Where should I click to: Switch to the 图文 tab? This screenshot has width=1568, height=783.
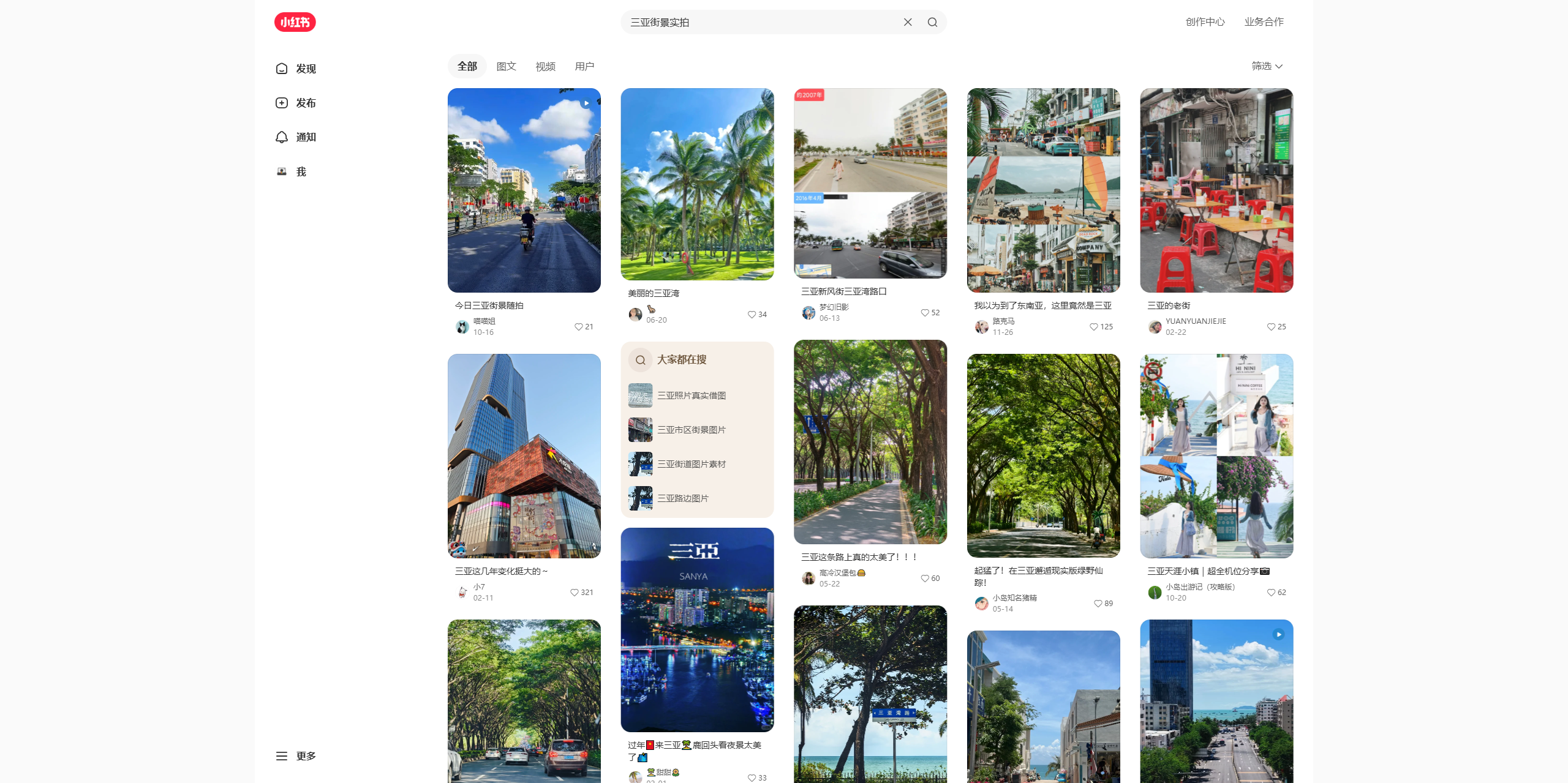coord(506,66)
